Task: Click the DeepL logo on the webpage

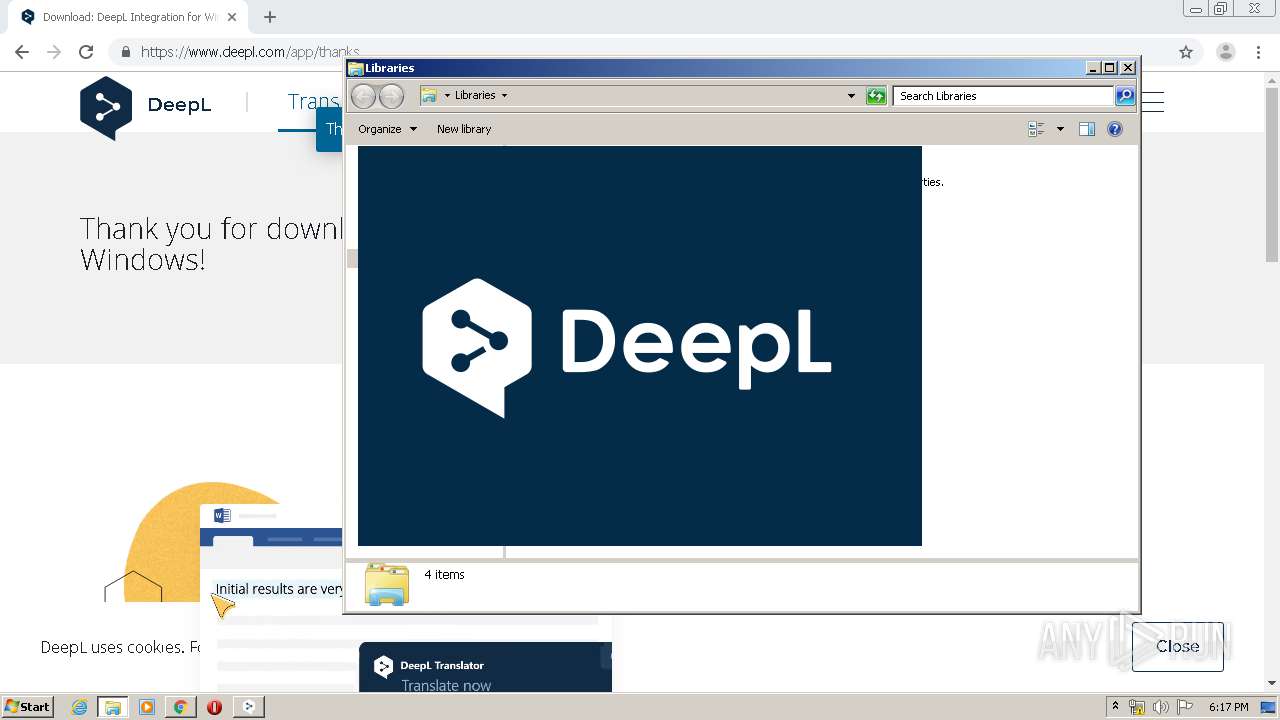Action: pyautogui.click(x=146, y=107)
